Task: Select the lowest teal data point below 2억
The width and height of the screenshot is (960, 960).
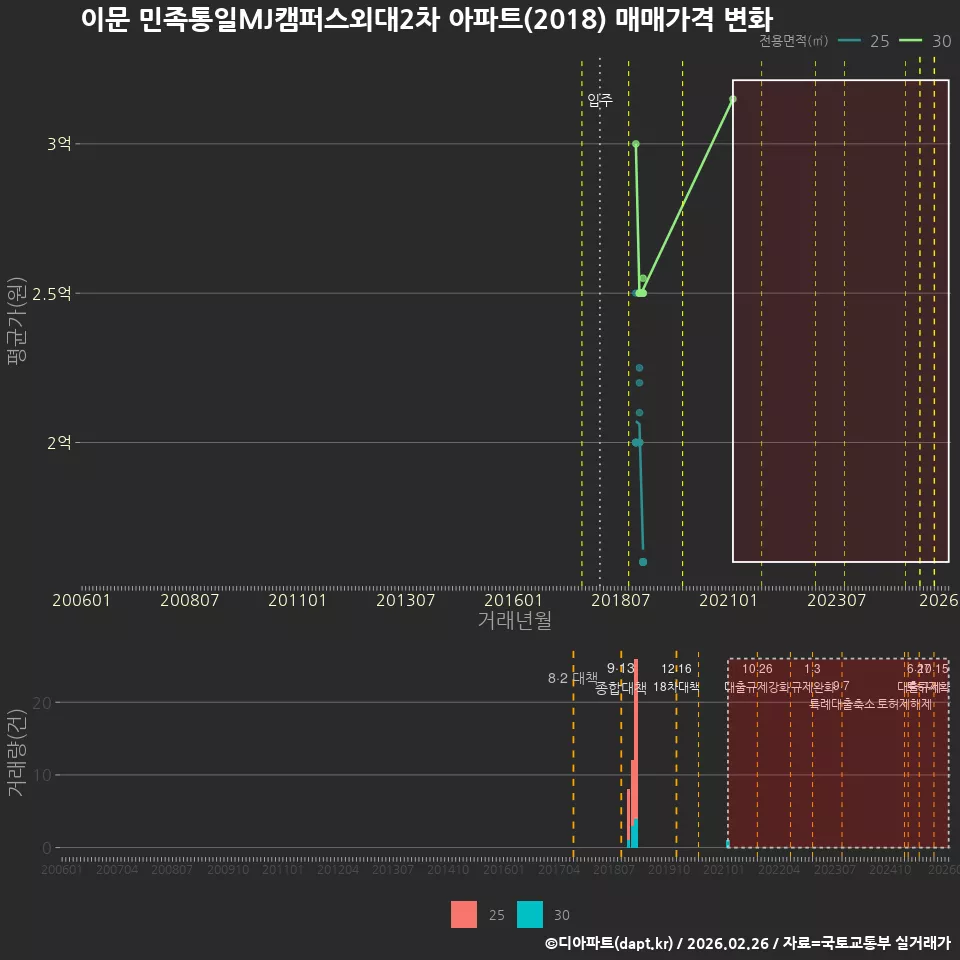Action: 643,562
